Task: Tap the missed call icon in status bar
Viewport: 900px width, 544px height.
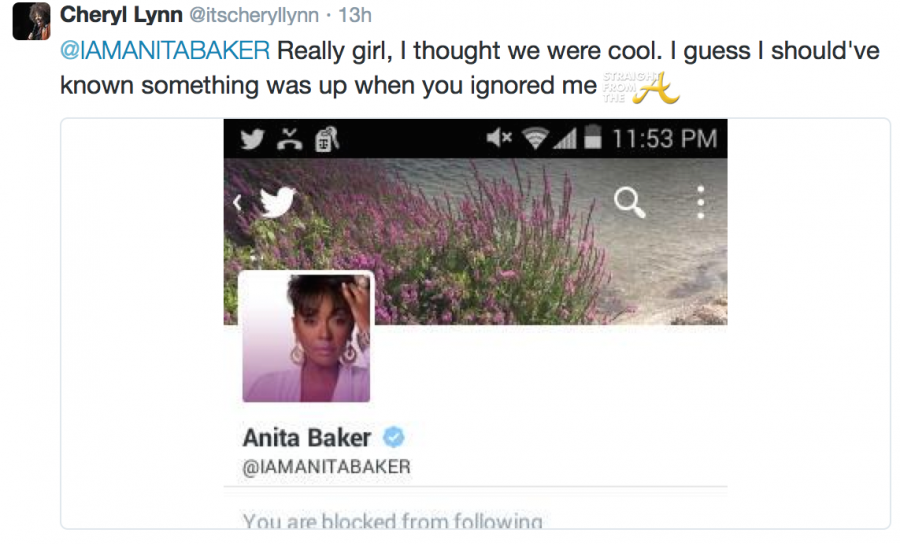Action: (288, 139)
